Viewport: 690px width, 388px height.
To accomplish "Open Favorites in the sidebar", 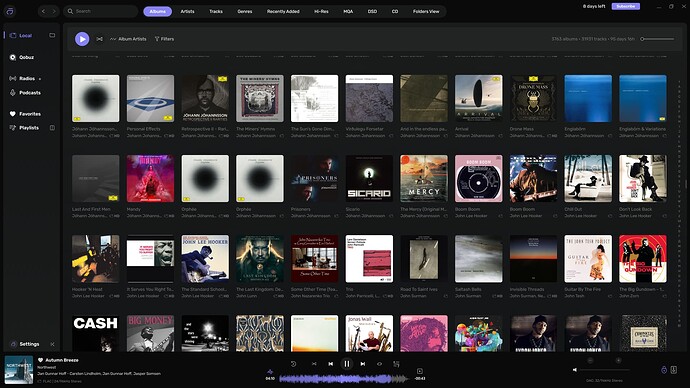I will pyautogui.click(x=26, y=114).
